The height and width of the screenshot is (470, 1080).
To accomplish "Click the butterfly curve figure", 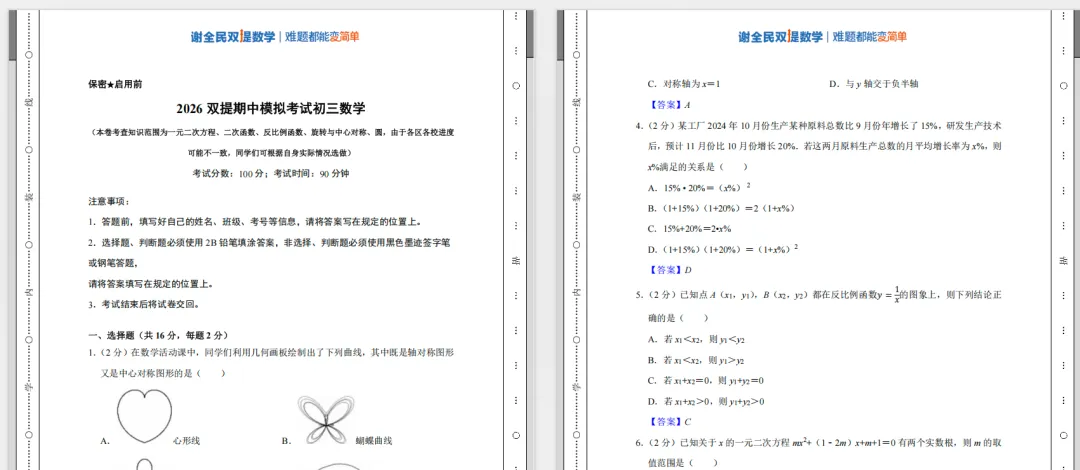I will pos(325,420).
